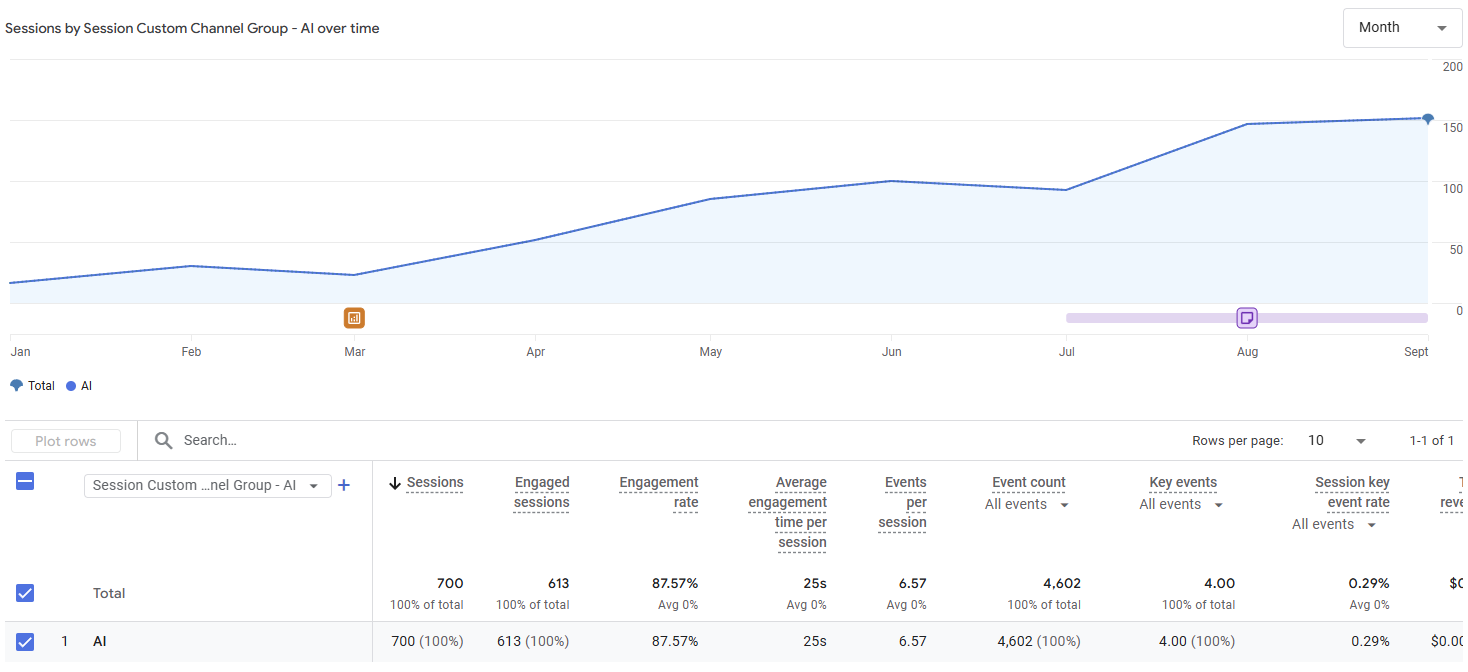This screenshot has height=672, width=1468.
Task: Click the orange insights icon near Mar
Action: pyautogui.click(x=354, y=318)
